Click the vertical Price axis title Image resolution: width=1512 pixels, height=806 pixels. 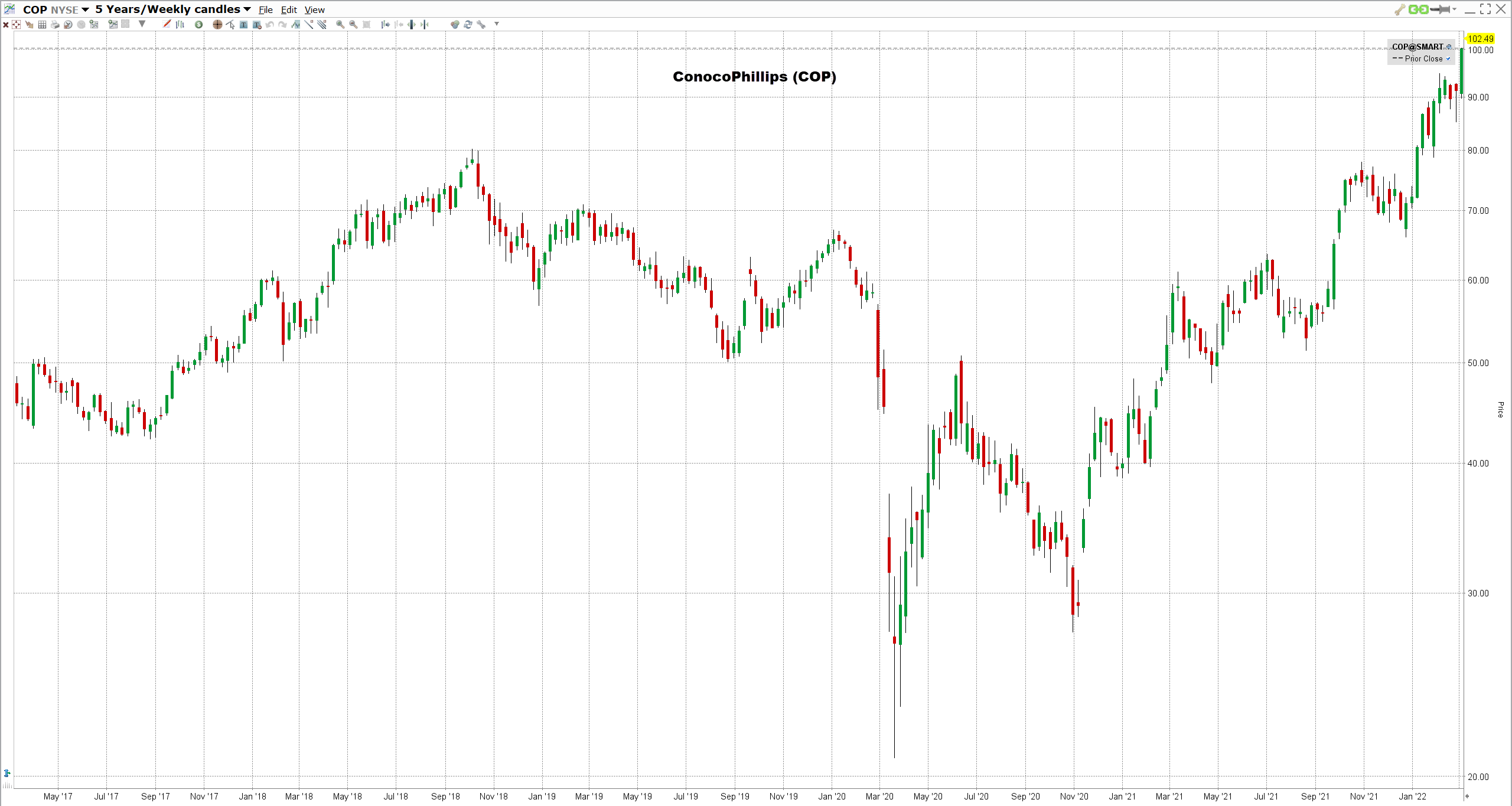pyautogui.click(x=1500, y=409)
